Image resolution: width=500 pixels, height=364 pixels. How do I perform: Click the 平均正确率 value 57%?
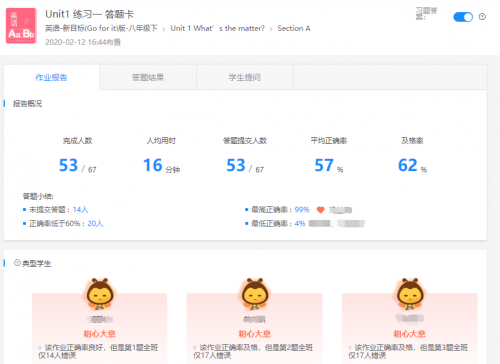coord(329,165)
